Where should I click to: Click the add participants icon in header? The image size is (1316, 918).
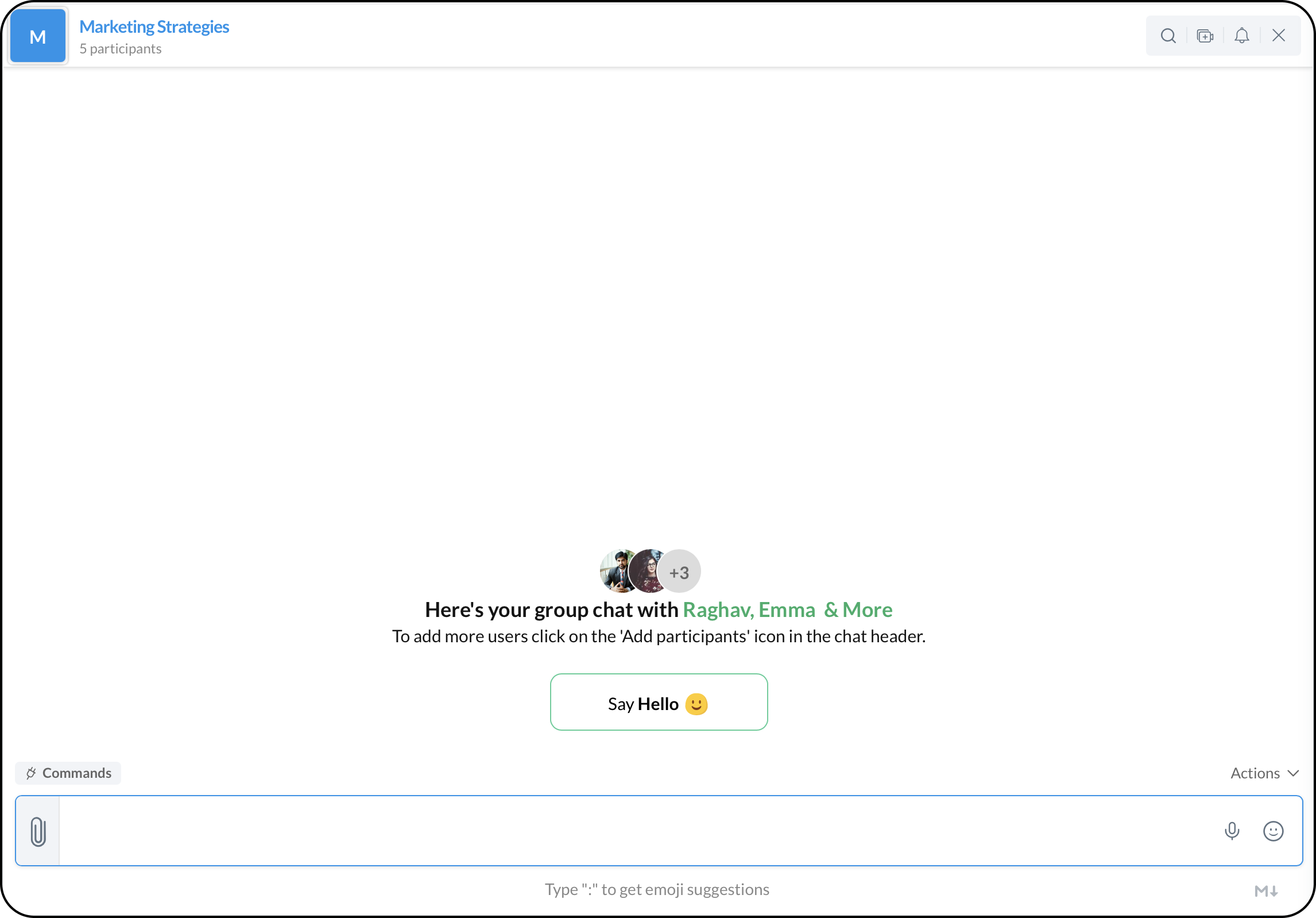pyautogui.click(x=1205, y=36)
